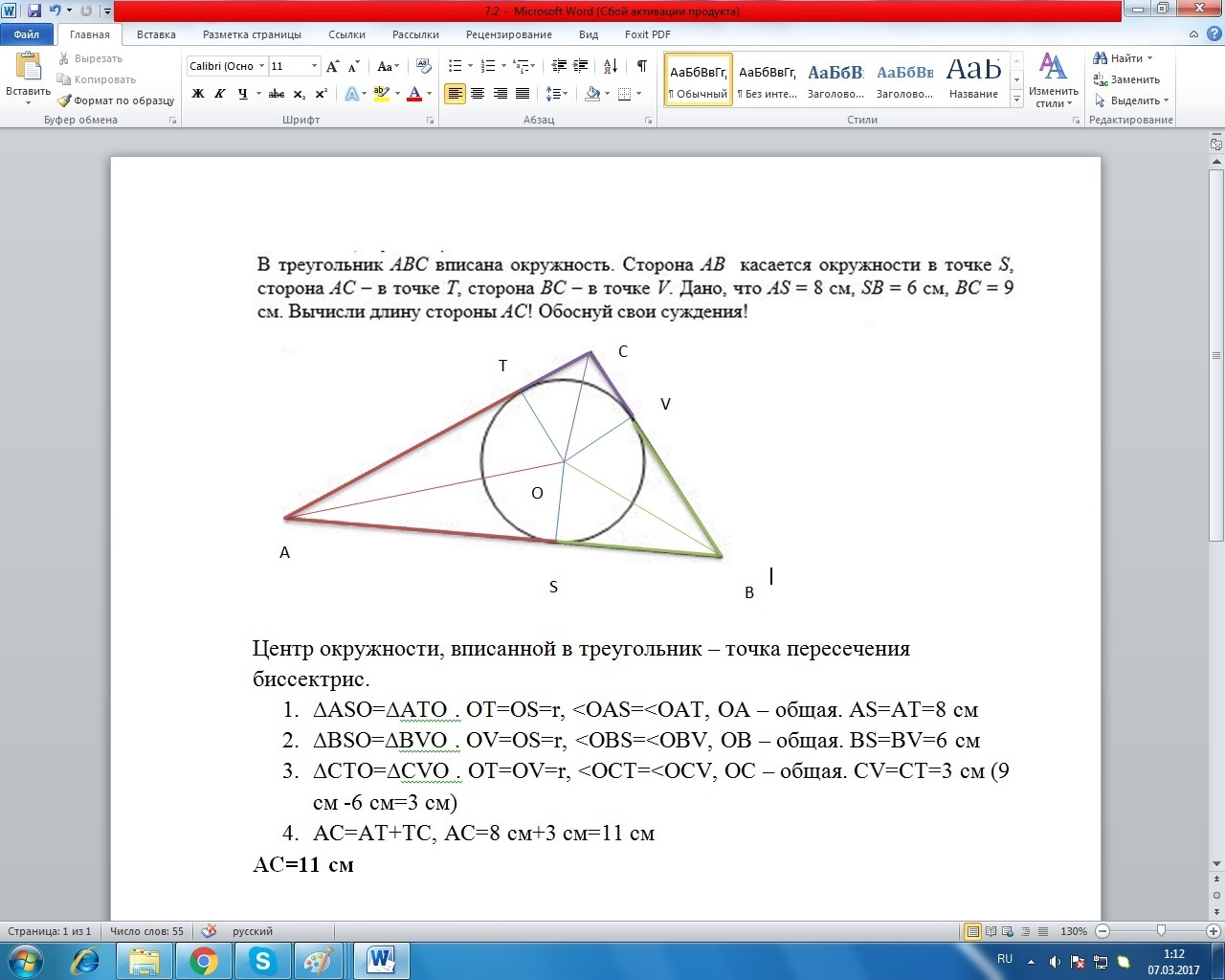Open Change Styles (Изменить стили)
This screenshot has width=1225, height=980.
click(x=1053, y=80)
